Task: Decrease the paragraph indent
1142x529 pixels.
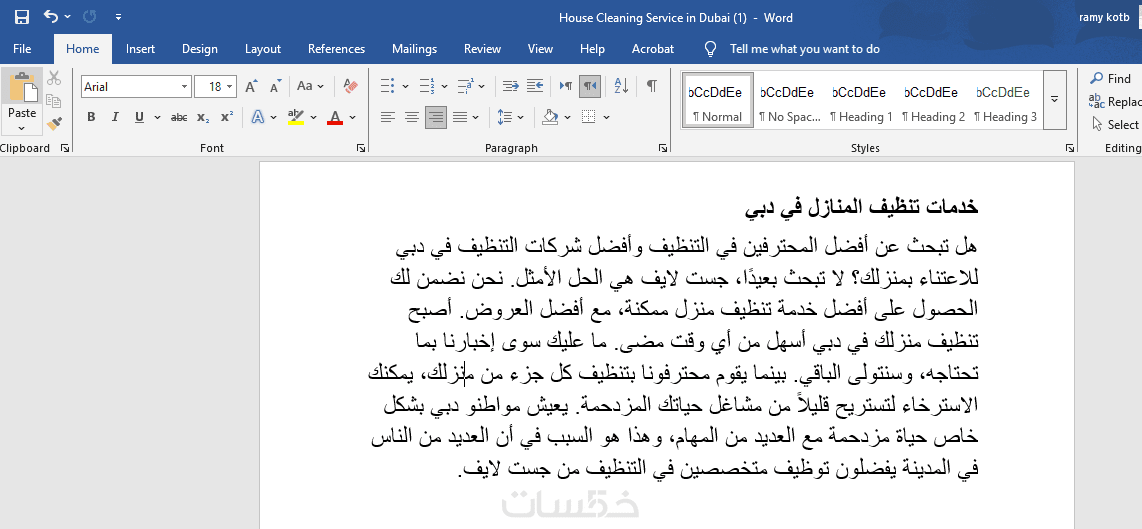Action: [x=511, y=86]
